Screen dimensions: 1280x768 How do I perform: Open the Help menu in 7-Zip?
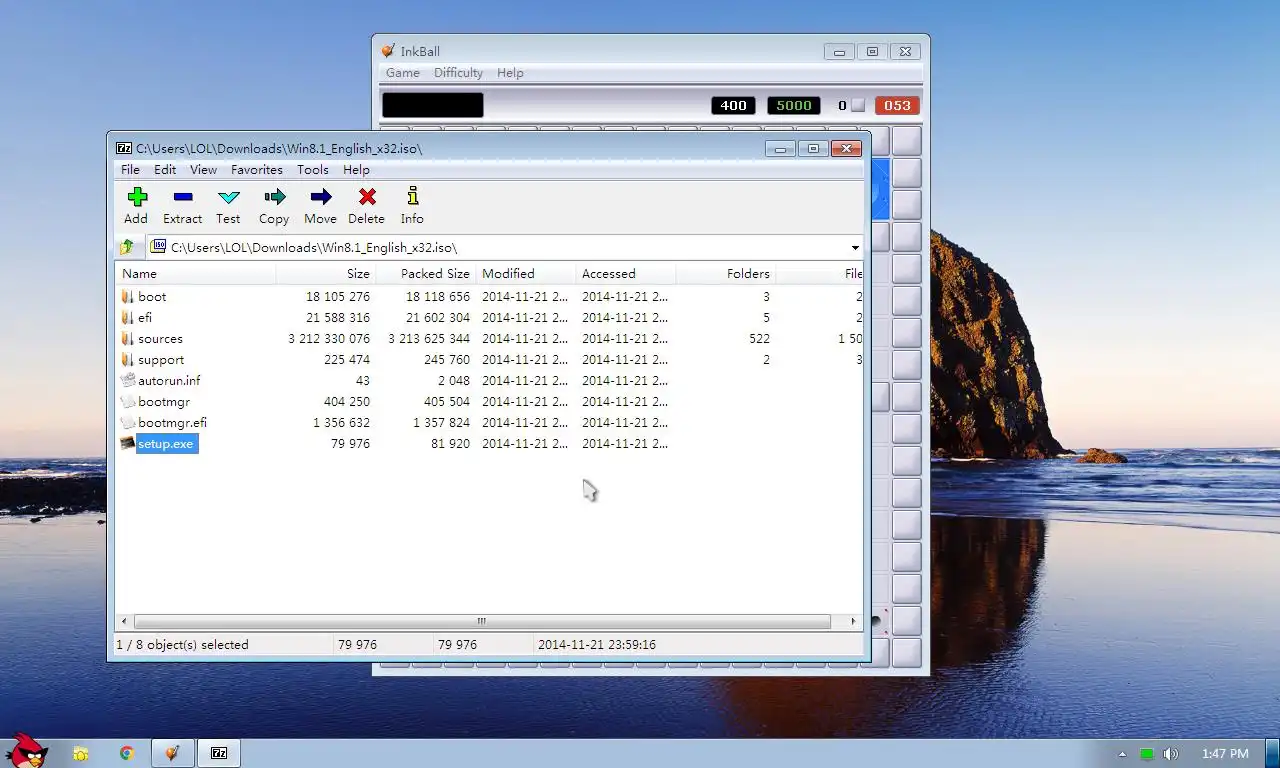pos(356,170)
